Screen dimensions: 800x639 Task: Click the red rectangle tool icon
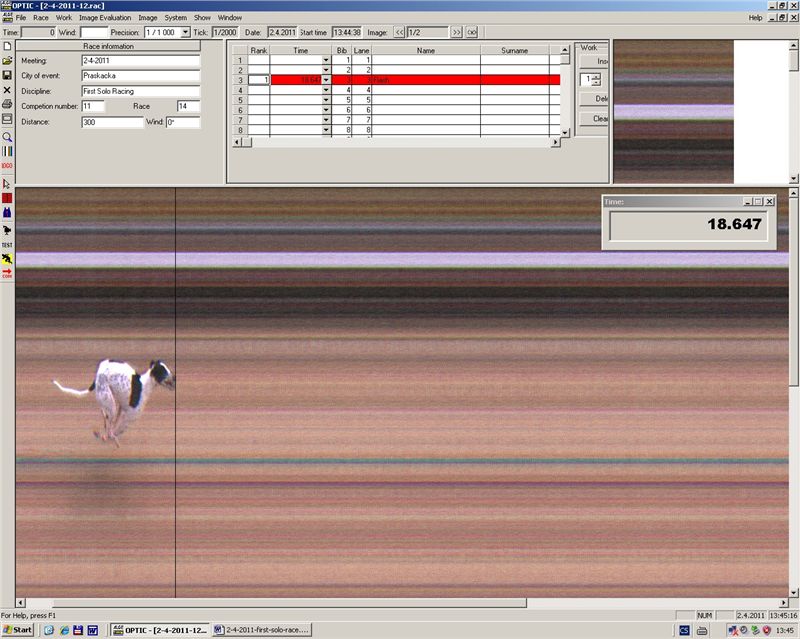click(7, 198)
